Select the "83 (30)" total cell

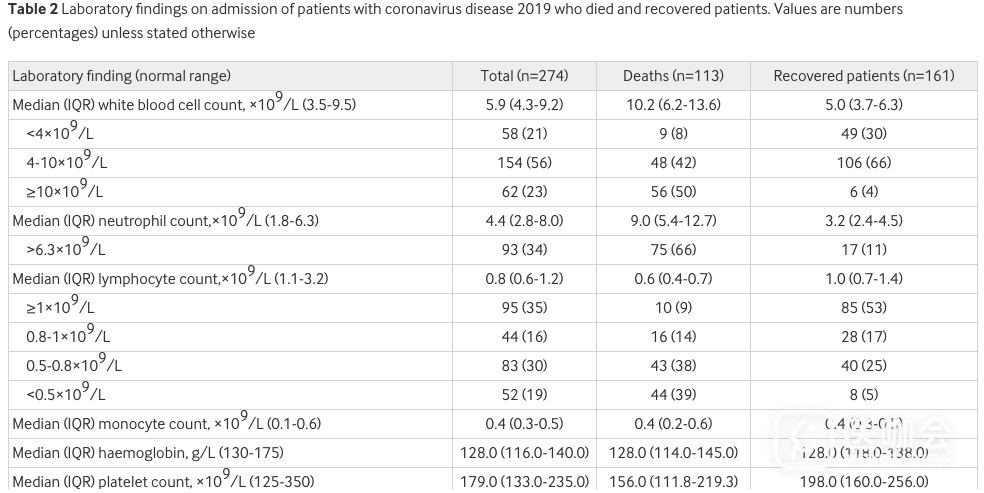[524, 366]
